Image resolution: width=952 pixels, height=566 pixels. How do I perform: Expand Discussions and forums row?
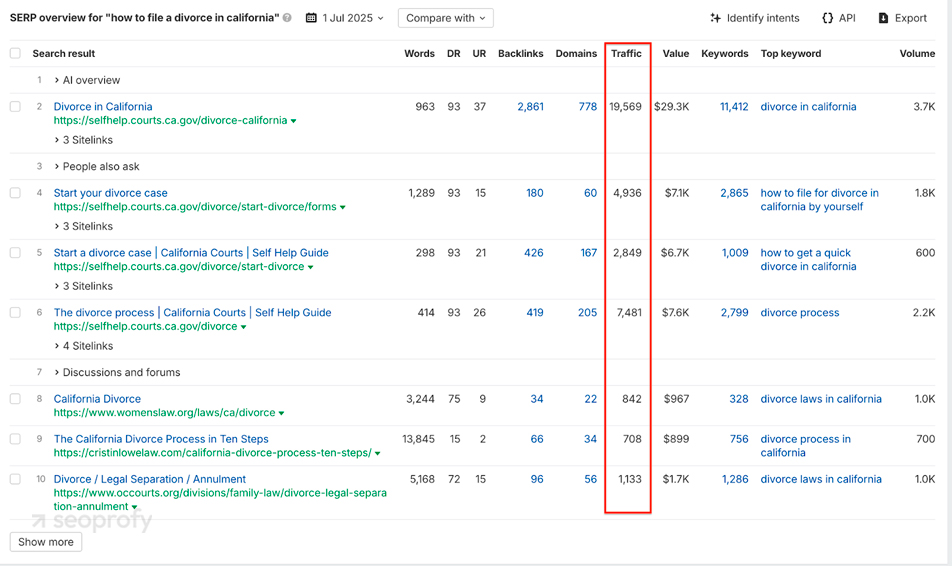click(x=117, y=372)
